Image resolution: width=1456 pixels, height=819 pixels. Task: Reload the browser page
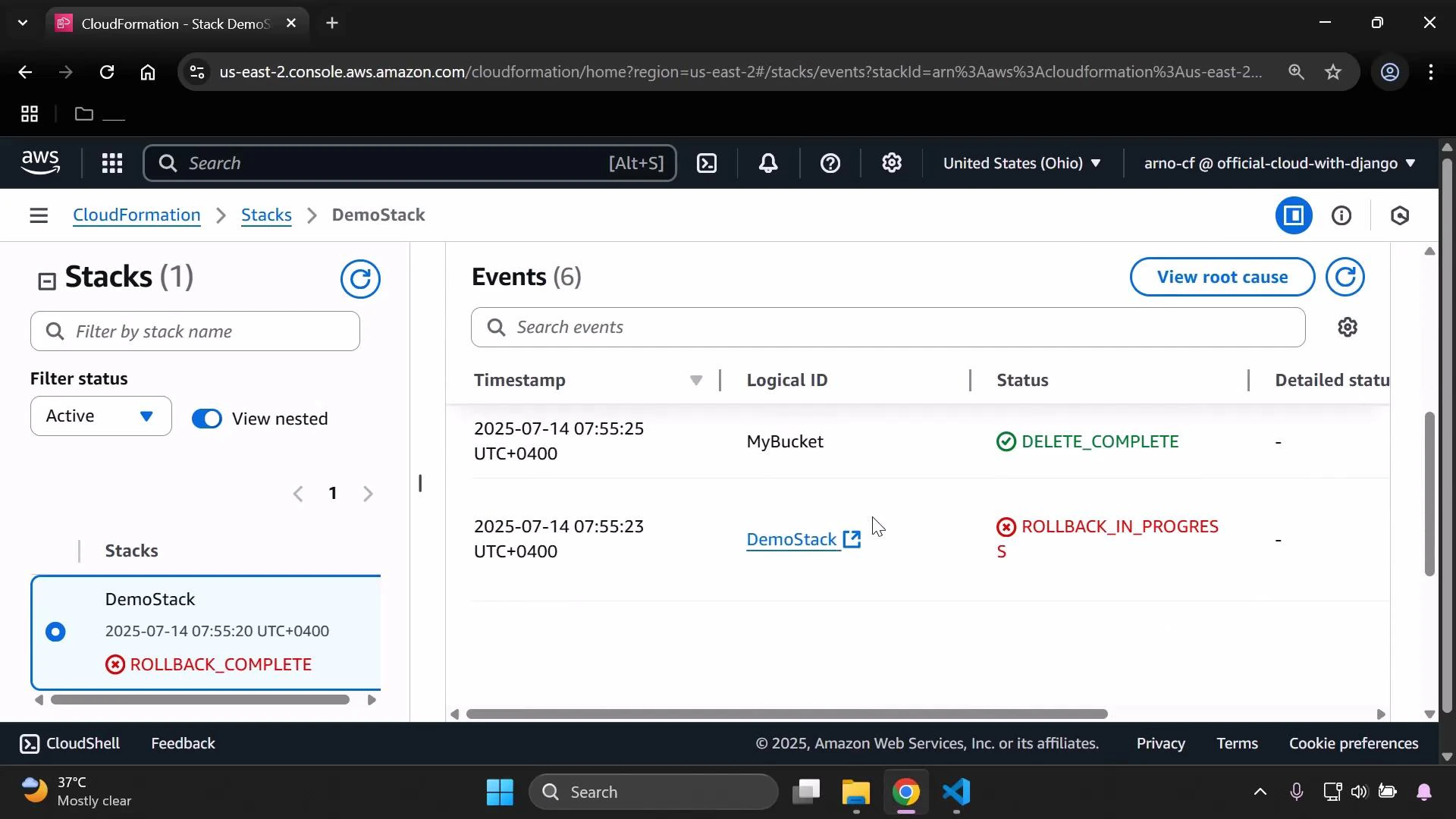(107, 72)
